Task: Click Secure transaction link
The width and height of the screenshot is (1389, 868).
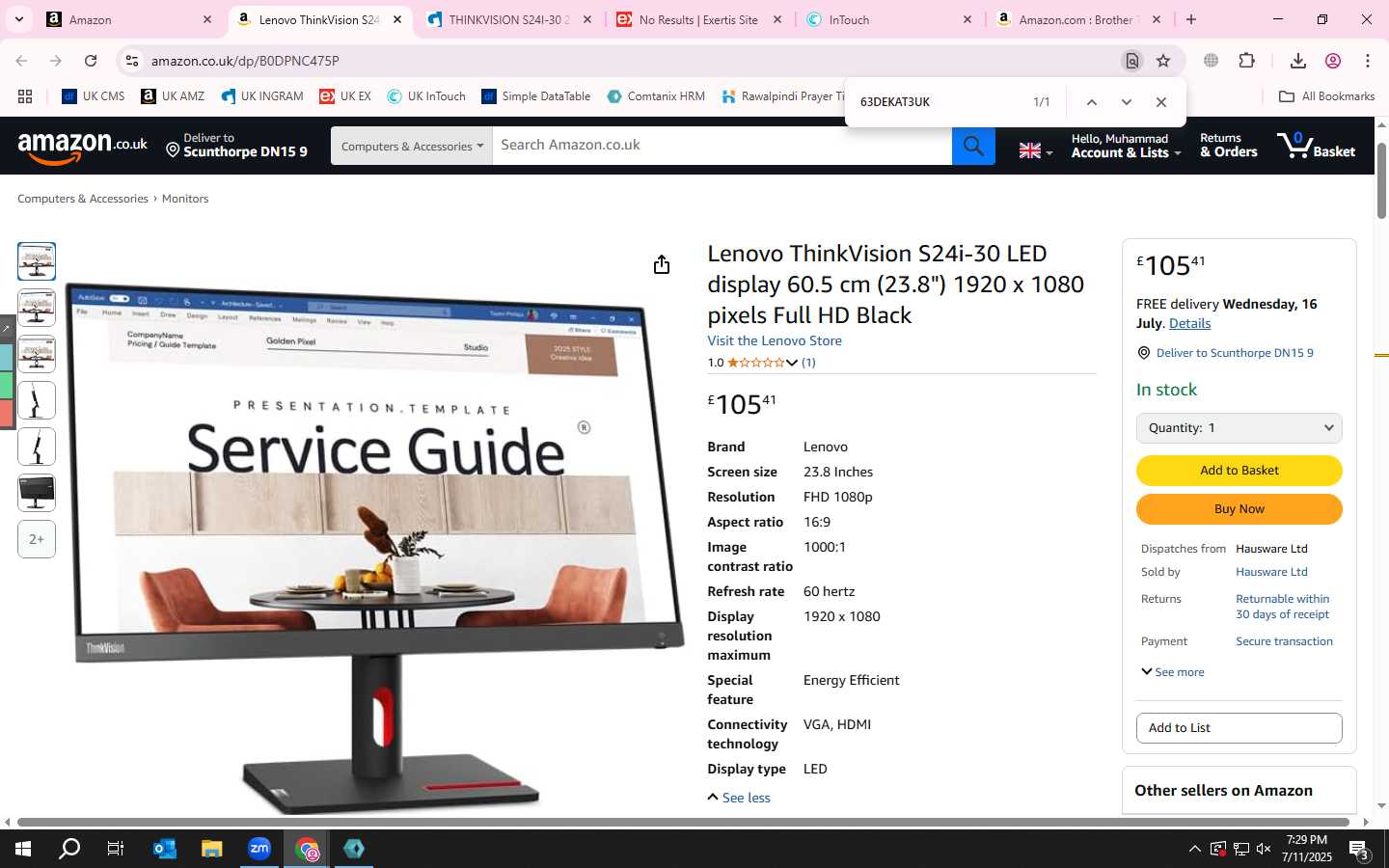Action: [1284, 641]
